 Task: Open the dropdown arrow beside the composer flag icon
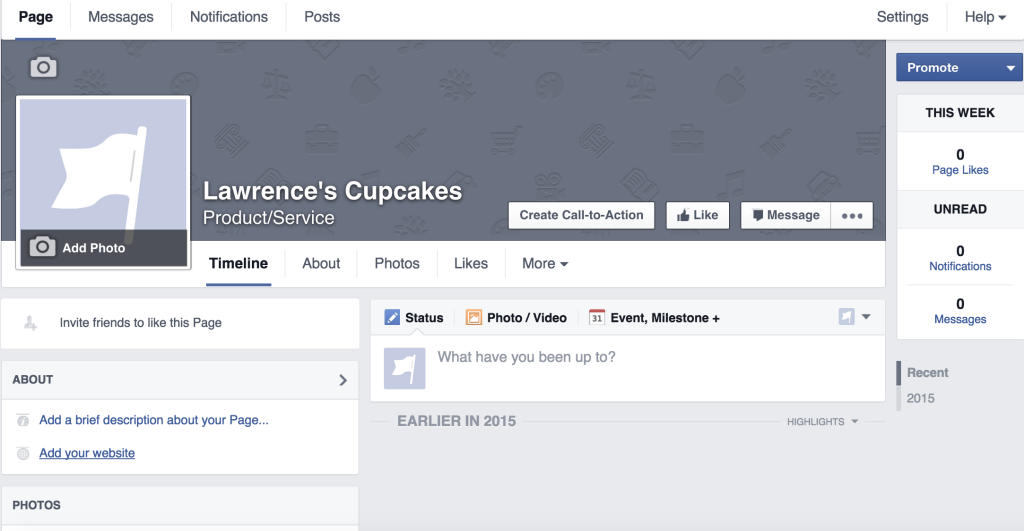pos(866,317)
